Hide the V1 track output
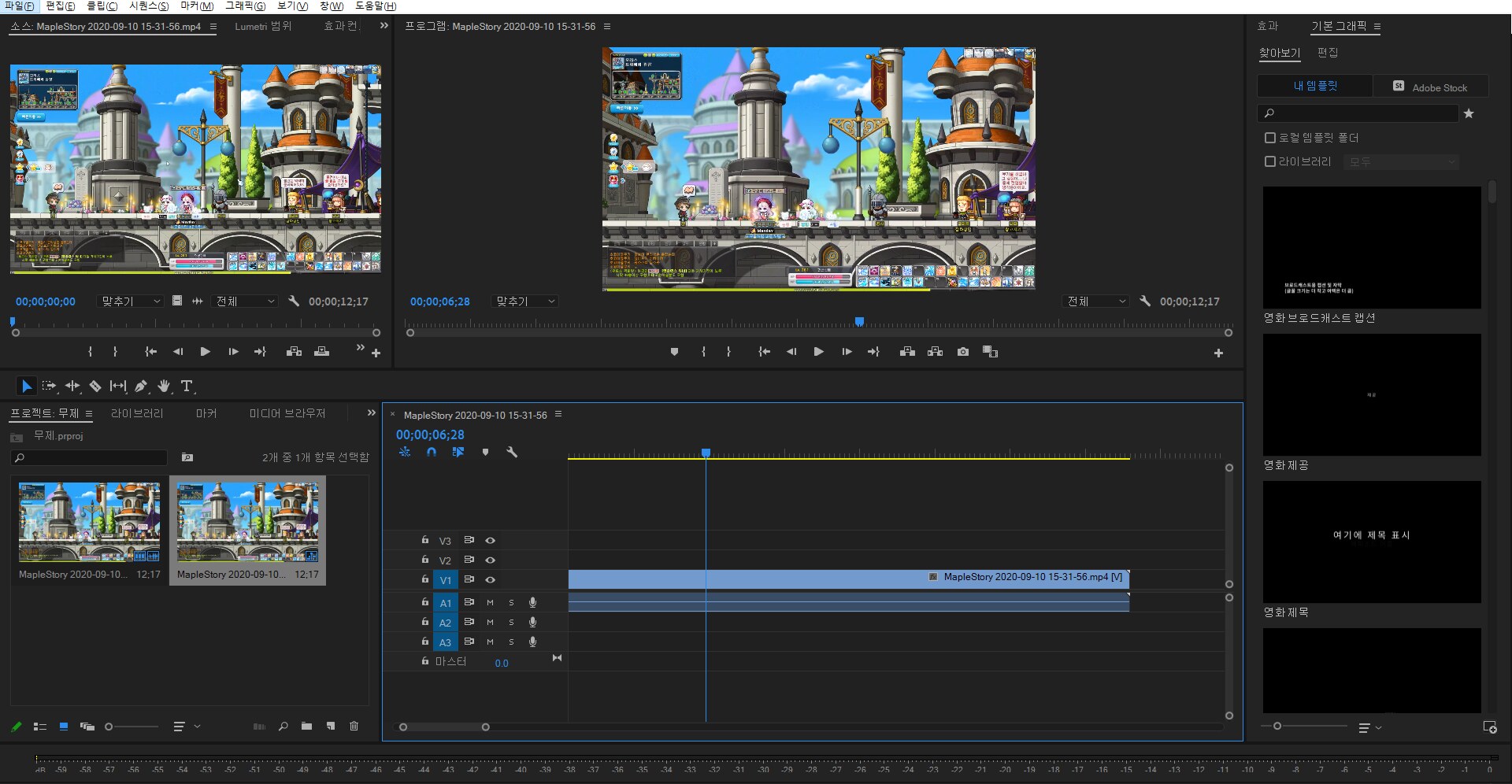1512x784 pixels. coord(490,579)
